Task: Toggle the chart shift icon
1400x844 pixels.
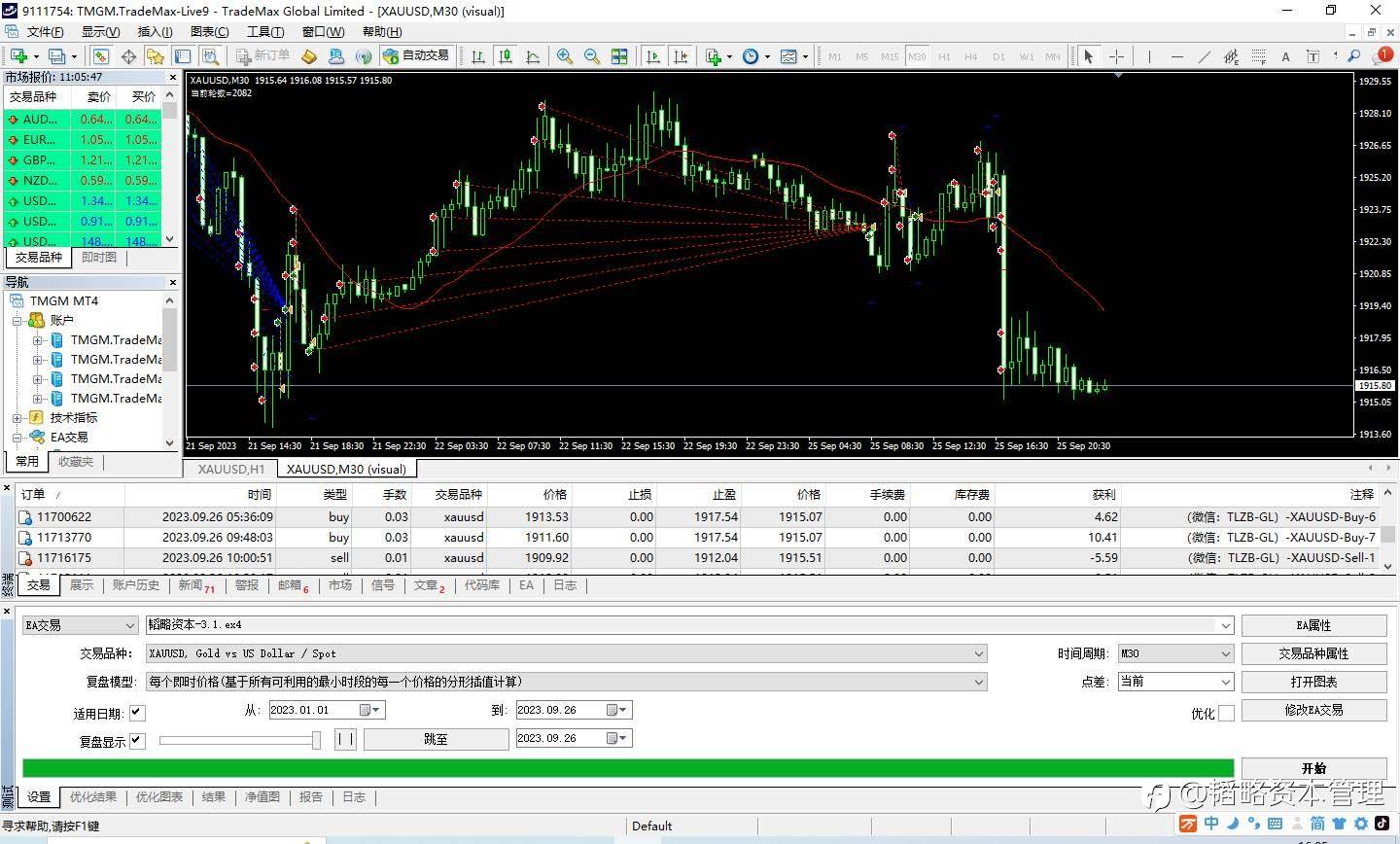Action: point(681,56)
